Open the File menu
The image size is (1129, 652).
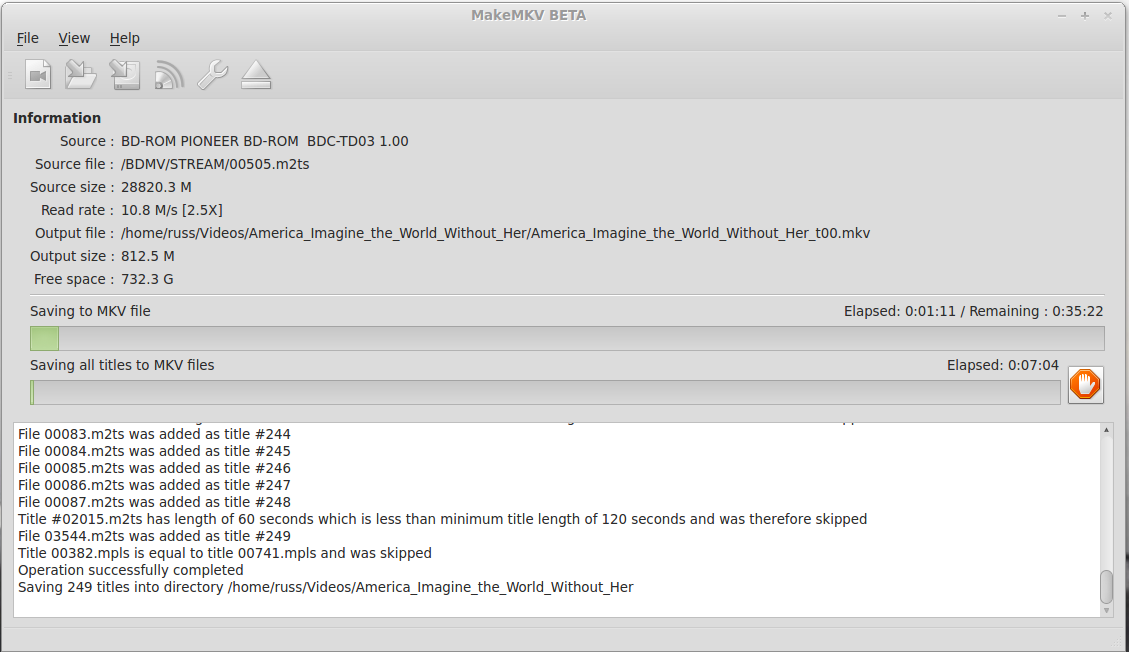[27, 38]
